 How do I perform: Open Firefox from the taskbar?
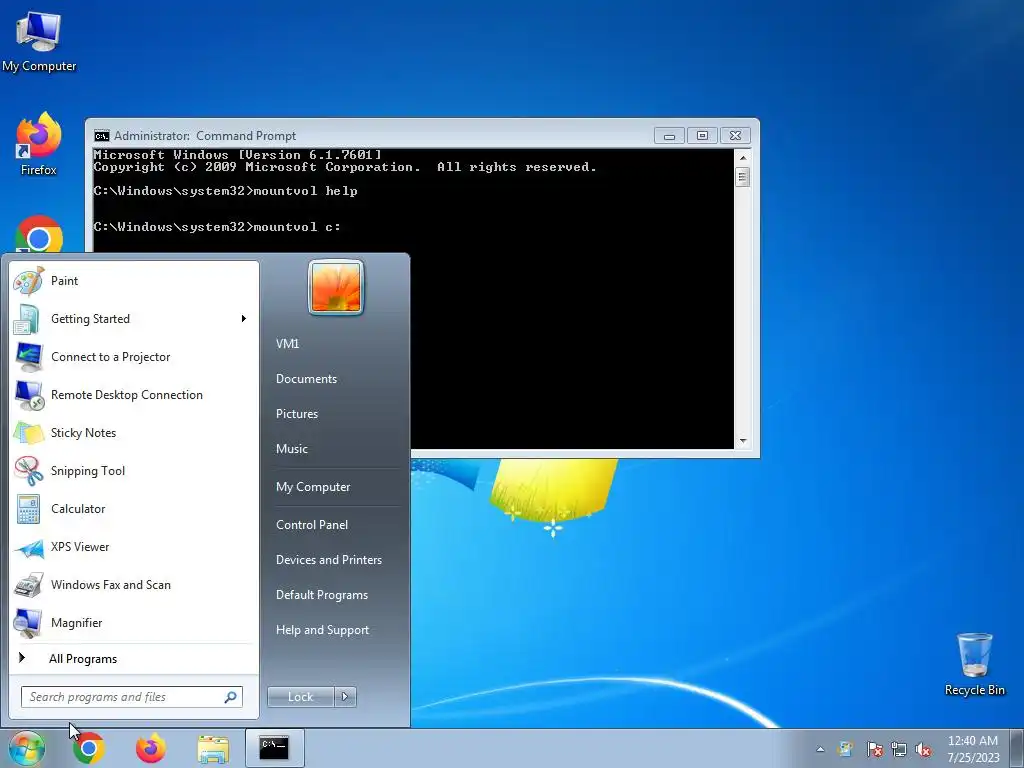click(x=150, y=748)
